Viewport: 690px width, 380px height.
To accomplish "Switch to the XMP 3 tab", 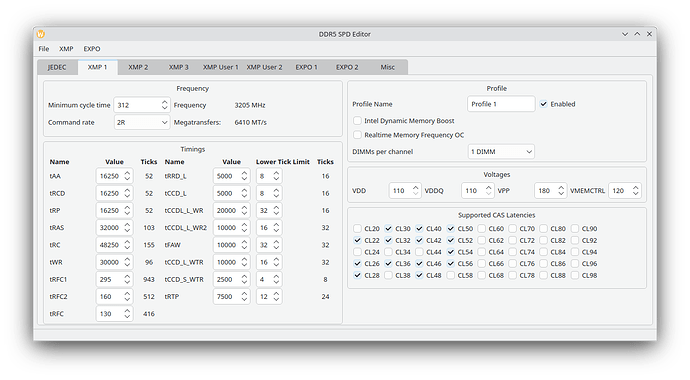I will [x=178, y=67].
